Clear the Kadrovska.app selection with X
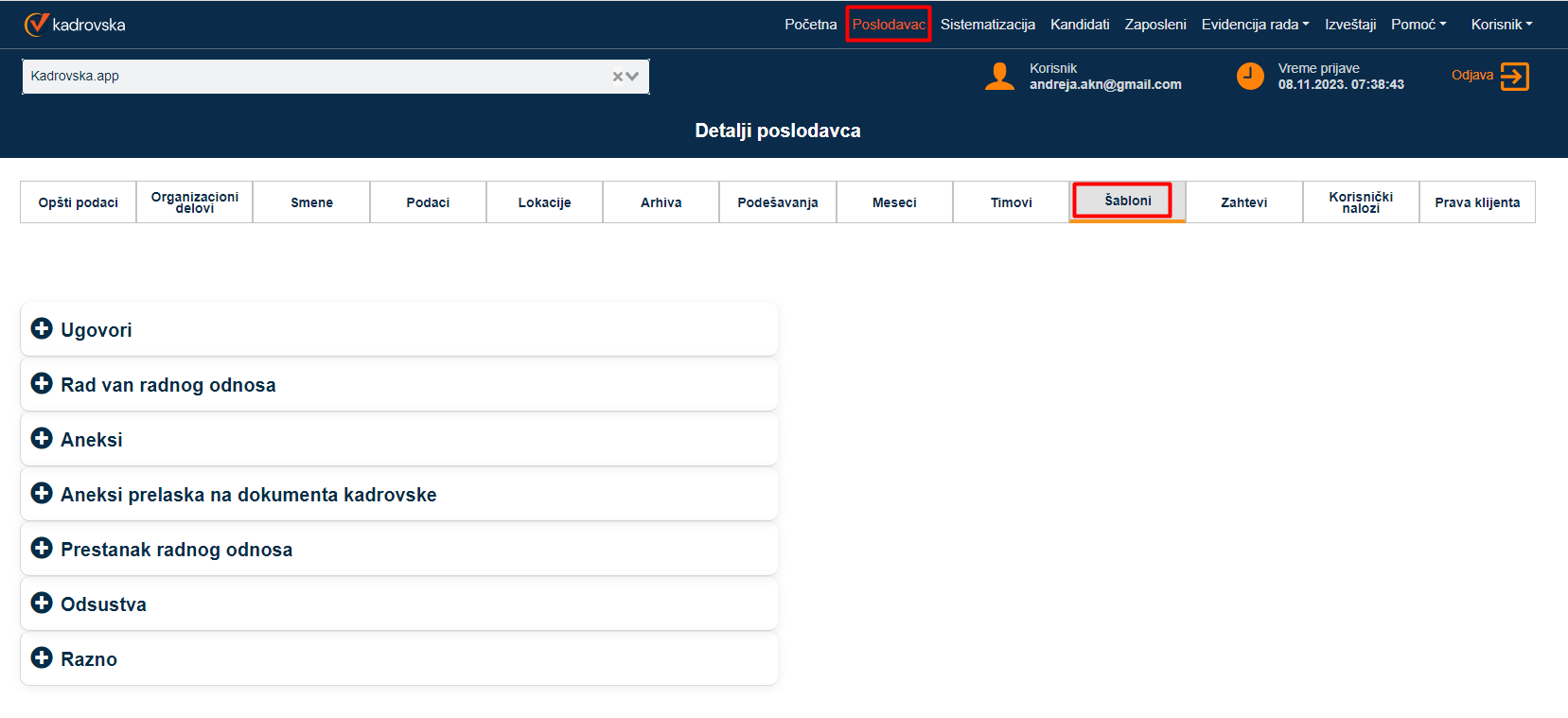The image size is (1568, 718). click(617, 77)
